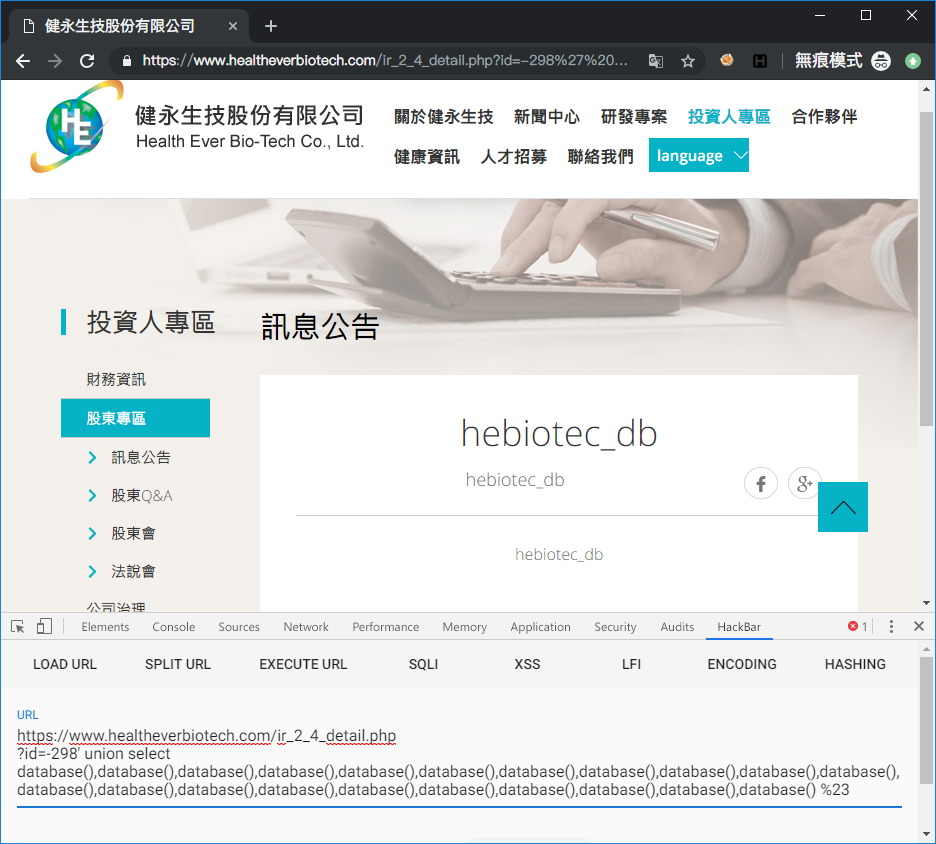Click the browser address bar
Image resolution: width=936 pixels, height=844 pixels.
coord(385,61)
